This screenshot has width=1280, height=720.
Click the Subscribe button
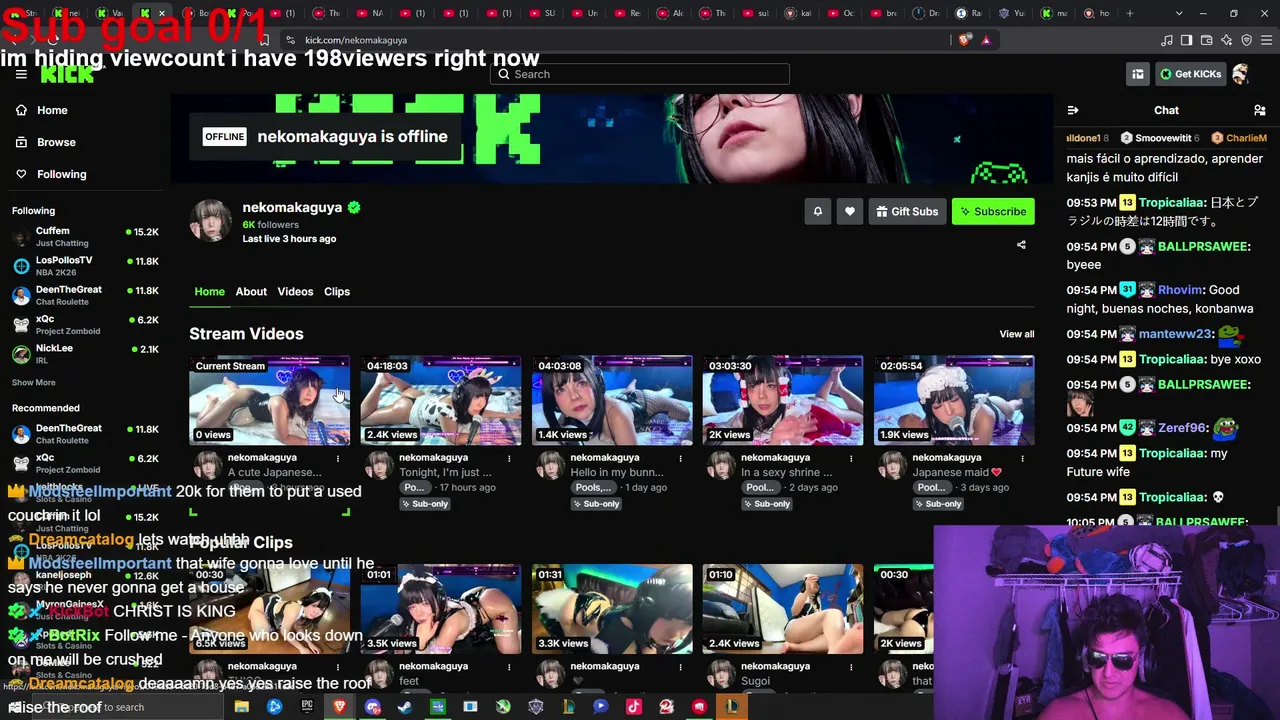pos(993,211)
